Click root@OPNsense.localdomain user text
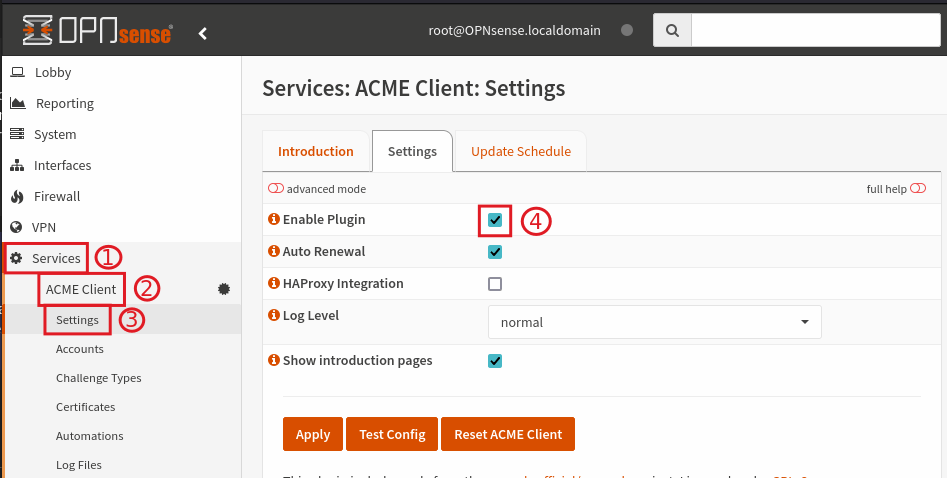 coord(515,30)
